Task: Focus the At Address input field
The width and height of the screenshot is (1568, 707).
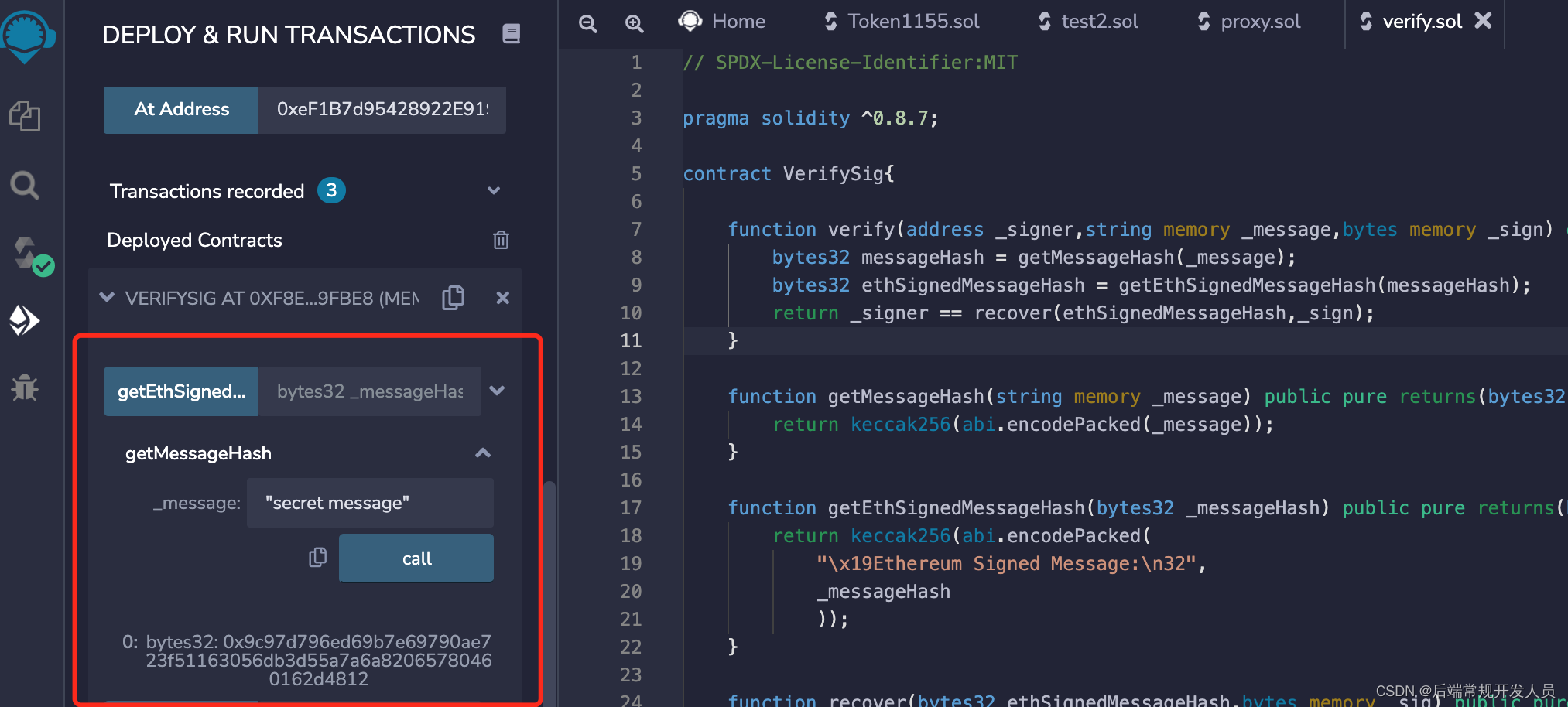Action: click(x=382, y=110)
